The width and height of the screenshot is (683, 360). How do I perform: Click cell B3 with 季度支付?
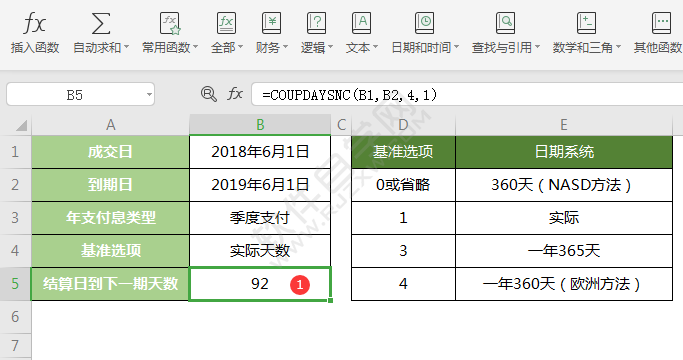click(260, 217)
